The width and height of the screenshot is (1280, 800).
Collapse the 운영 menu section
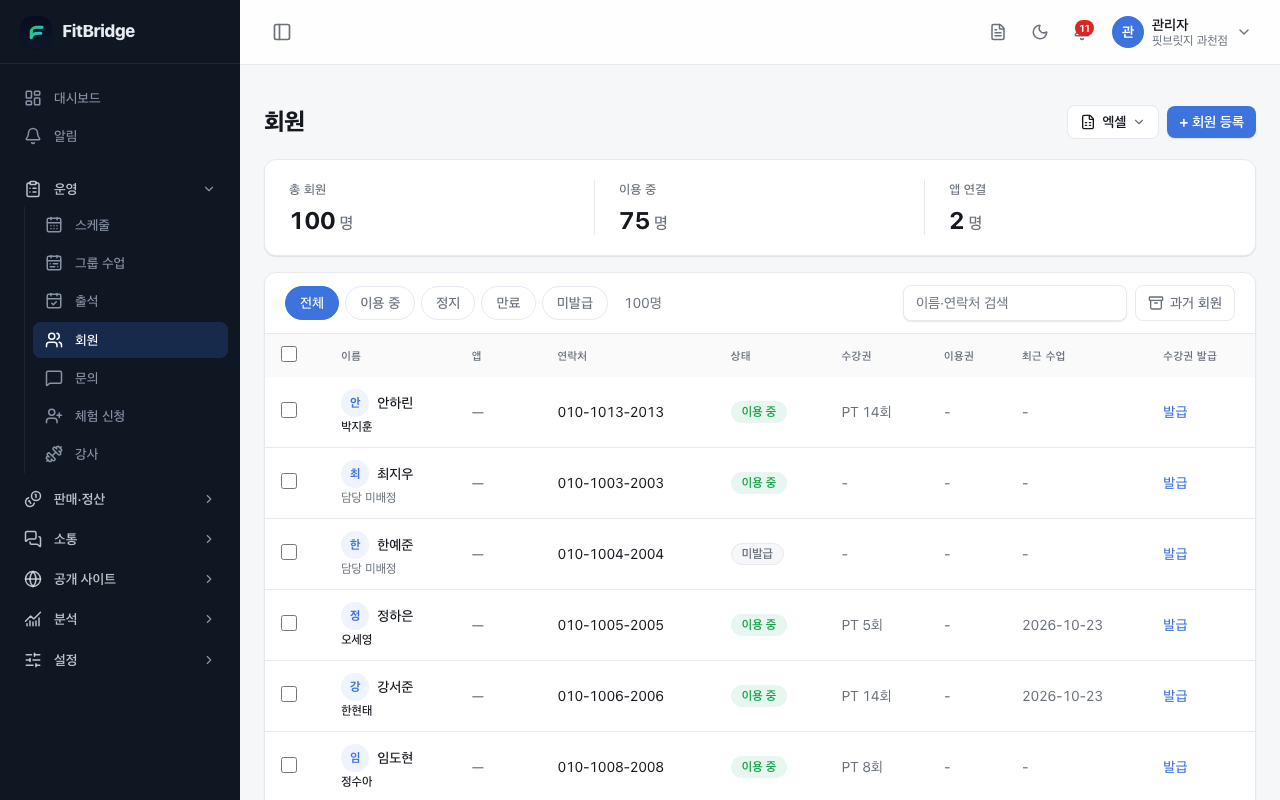(x=120, y=189)
